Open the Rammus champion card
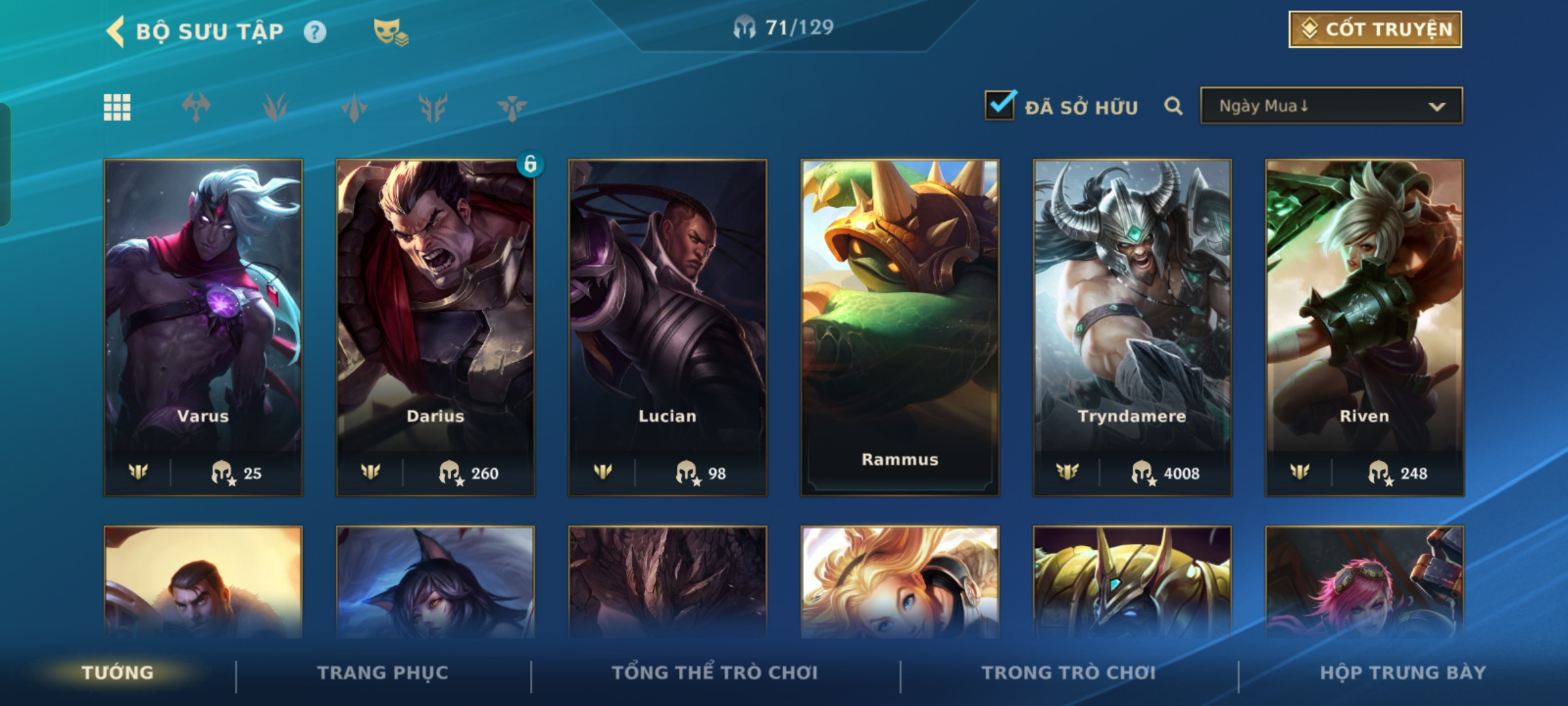 click(900, 328)
